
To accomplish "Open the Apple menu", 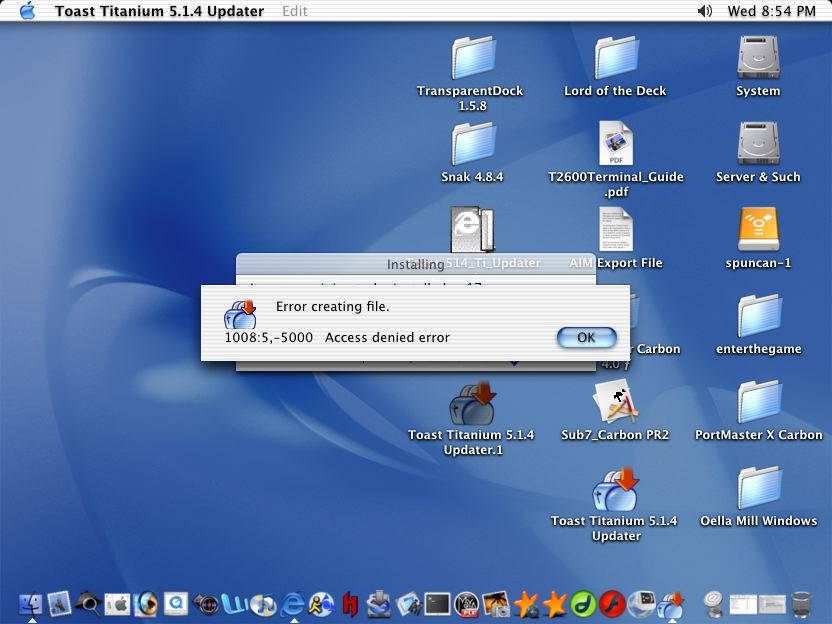I will click(x=28, y=11).
